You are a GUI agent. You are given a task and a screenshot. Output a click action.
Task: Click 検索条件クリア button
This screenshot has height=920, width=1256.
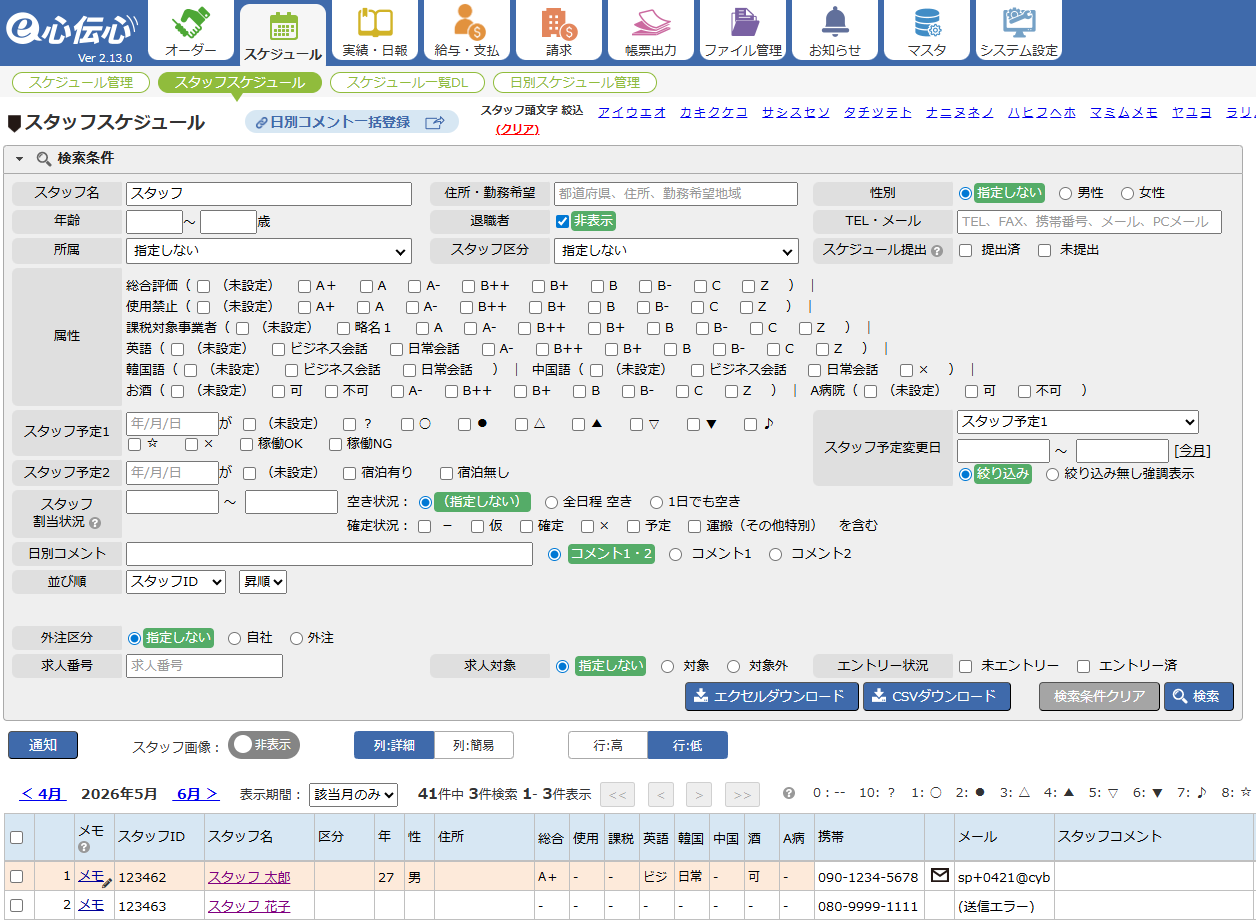coord(1099,696)
